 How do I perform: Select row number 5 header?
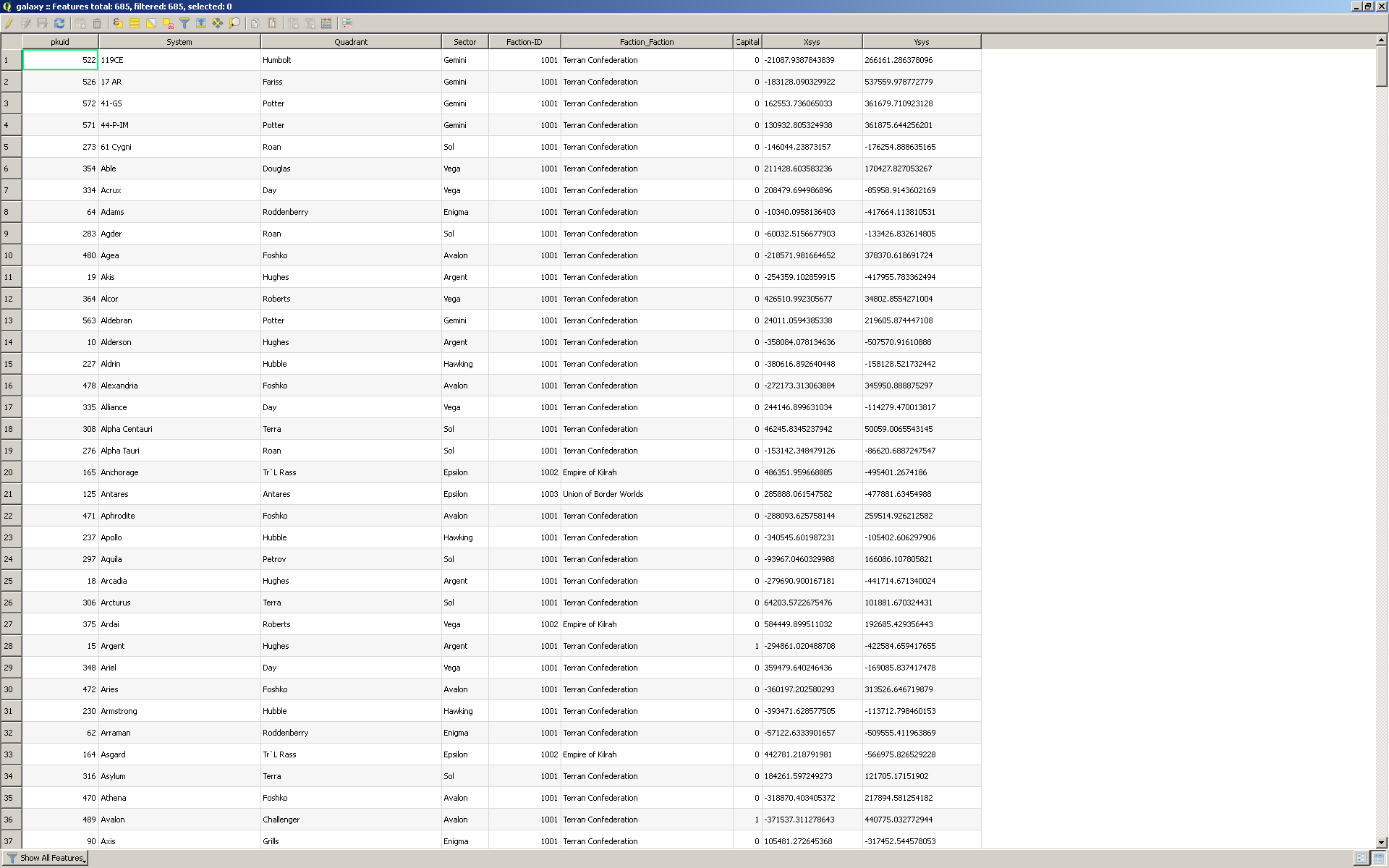[x=11, y=147]
